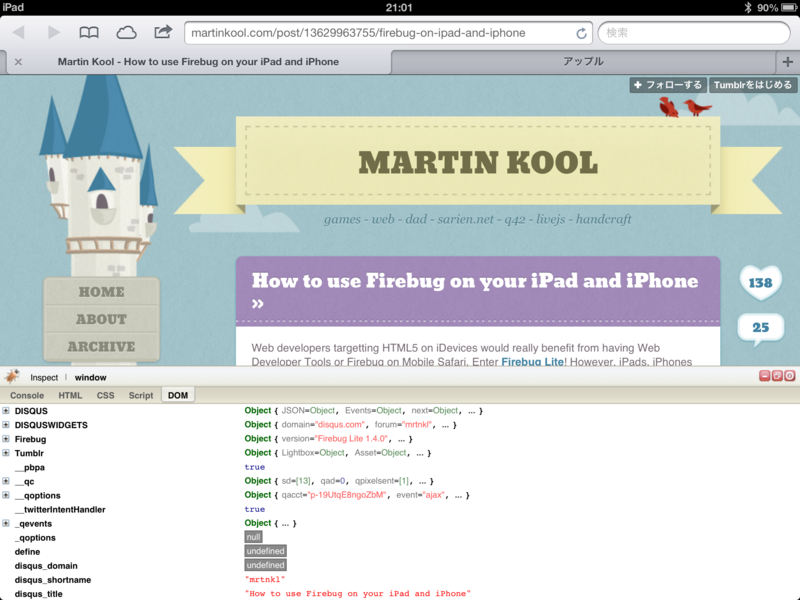Viewport: 800px width, 600px height.
Task: Click the URL address bar
Action: point(388,33)
